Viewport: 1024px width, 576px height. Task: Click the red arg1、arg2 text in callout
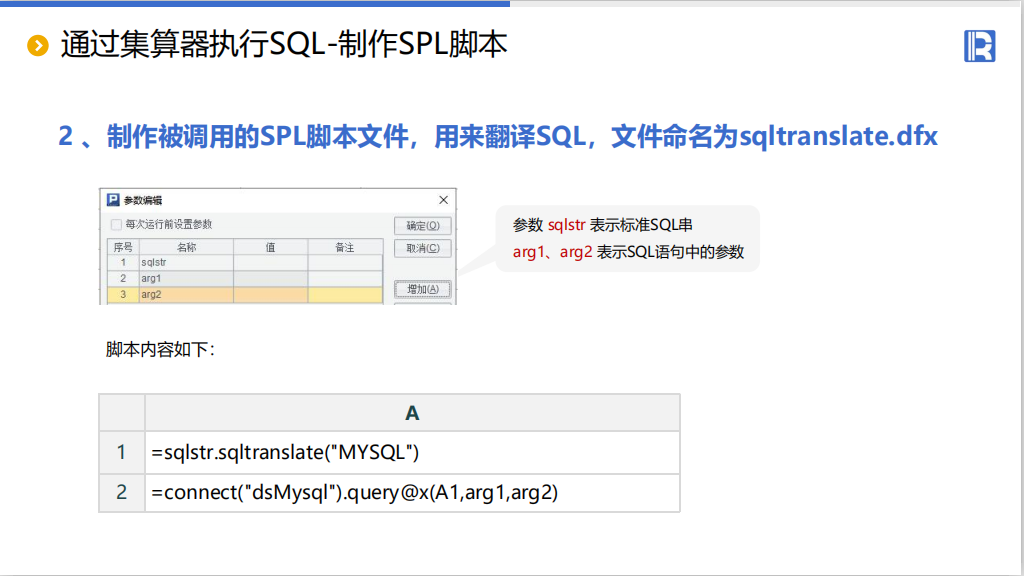pyautogui.click(x=552, y=252)
